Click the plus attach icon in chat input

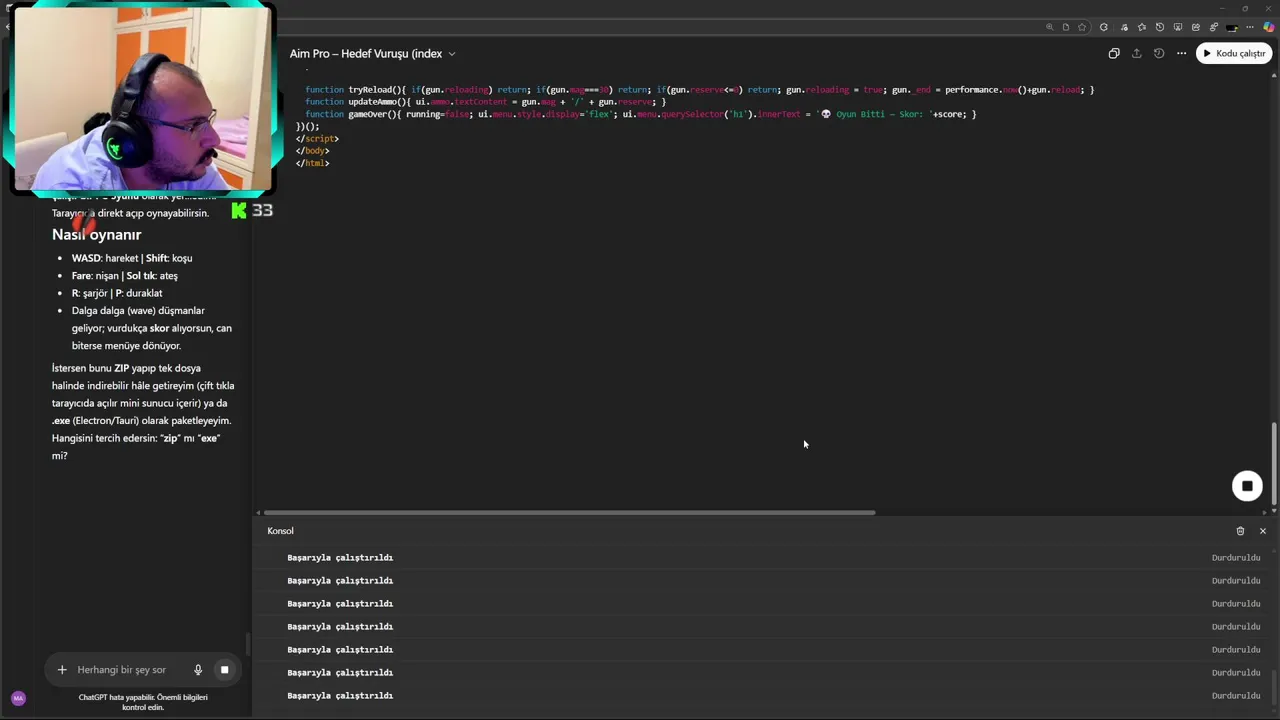[62, 670]
